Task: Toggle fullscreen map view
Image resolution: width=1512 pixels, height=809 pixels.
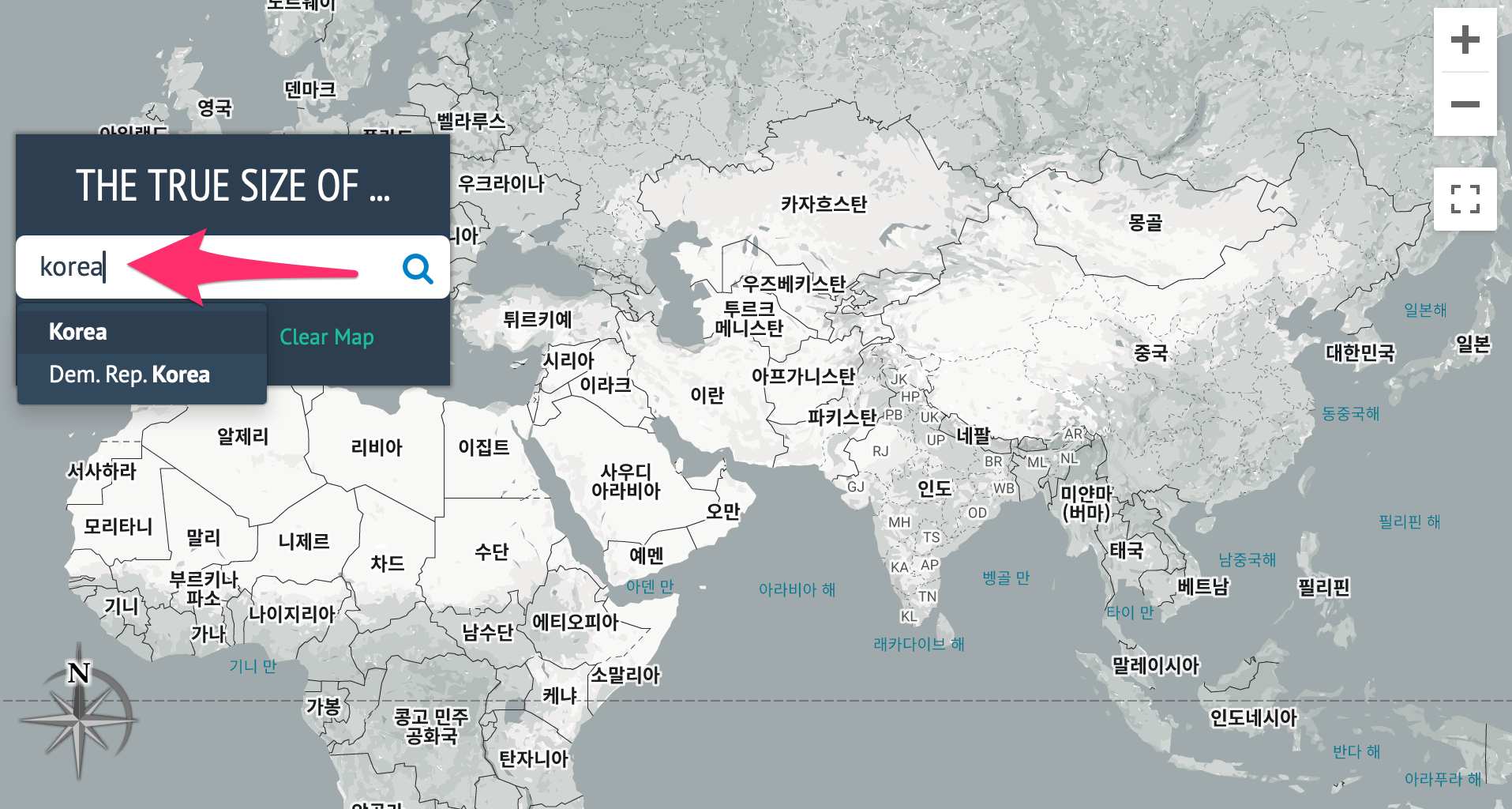Action: coord(1465,199)
